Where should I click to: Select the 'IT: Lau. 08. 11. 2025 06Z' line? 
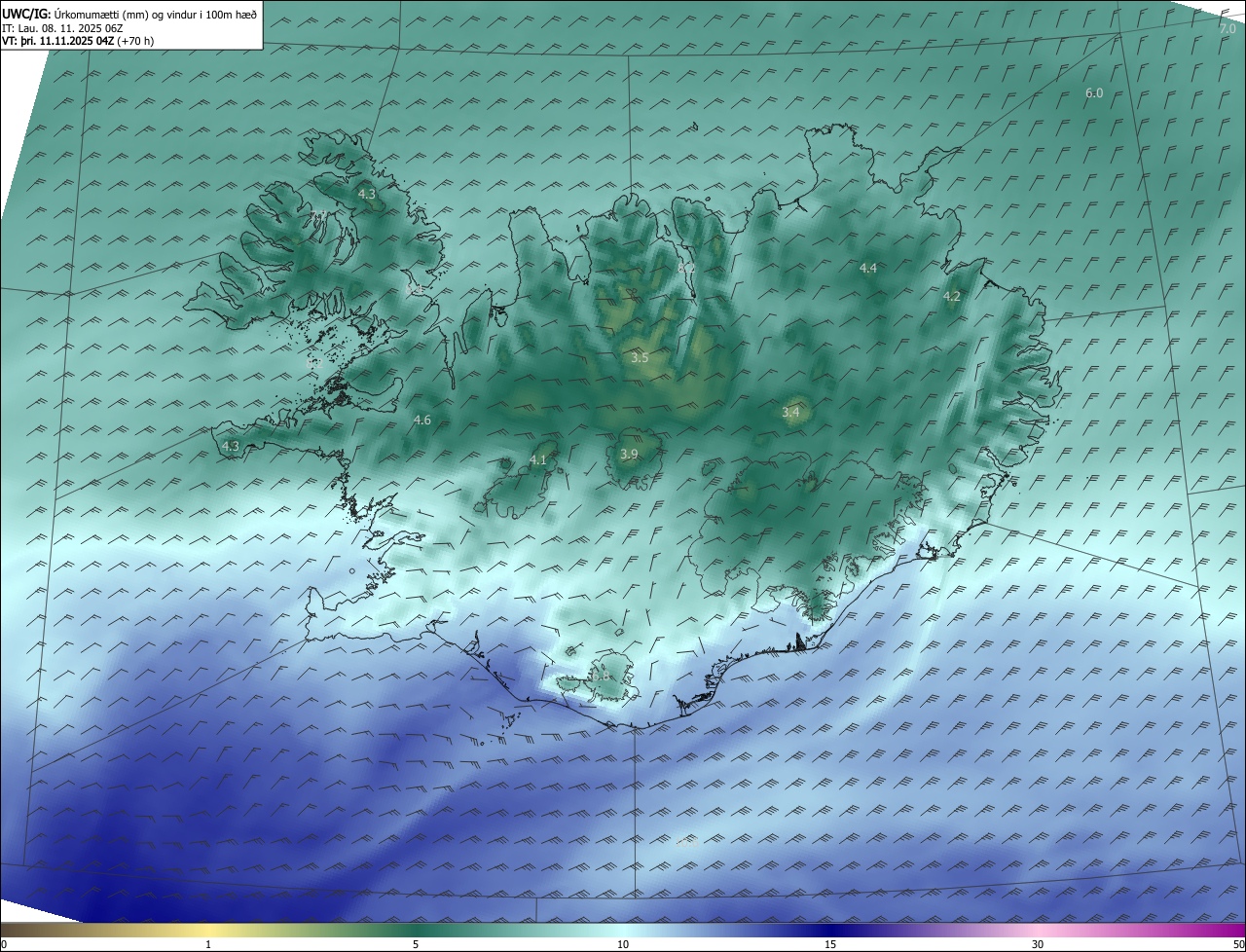point(61,27)
